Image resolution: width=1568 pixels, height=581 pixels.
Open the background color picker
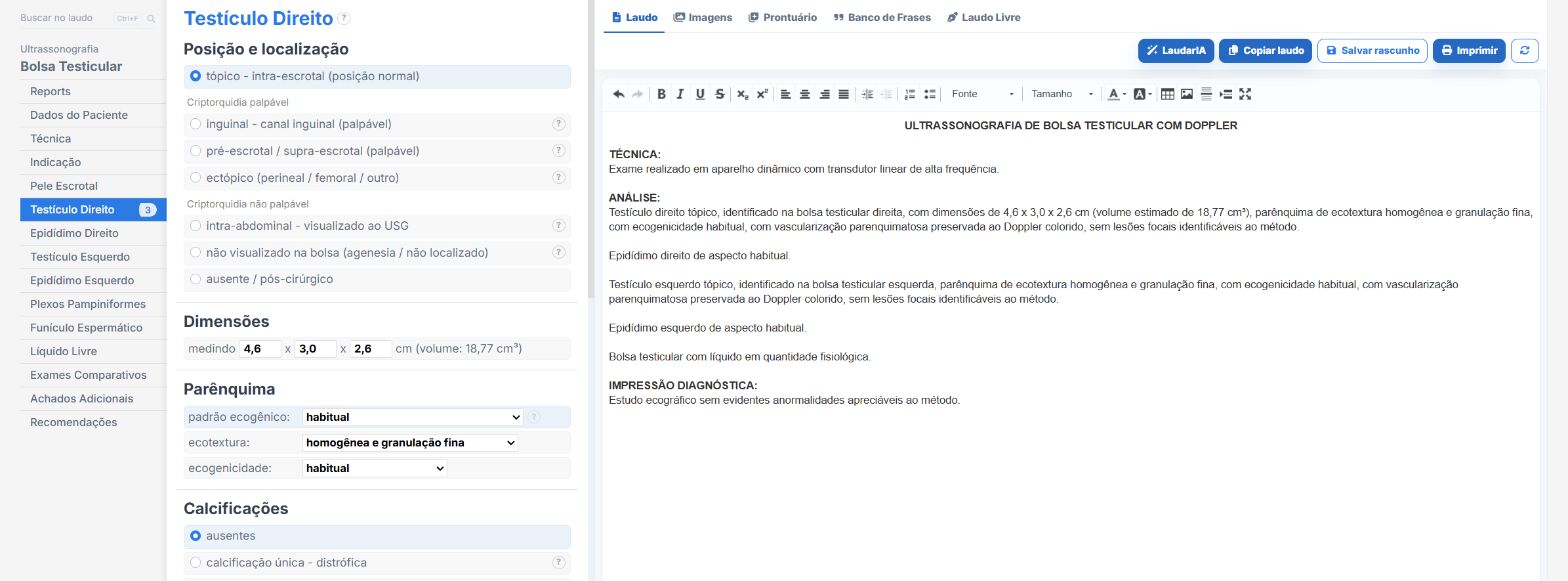pos(1142,94)
